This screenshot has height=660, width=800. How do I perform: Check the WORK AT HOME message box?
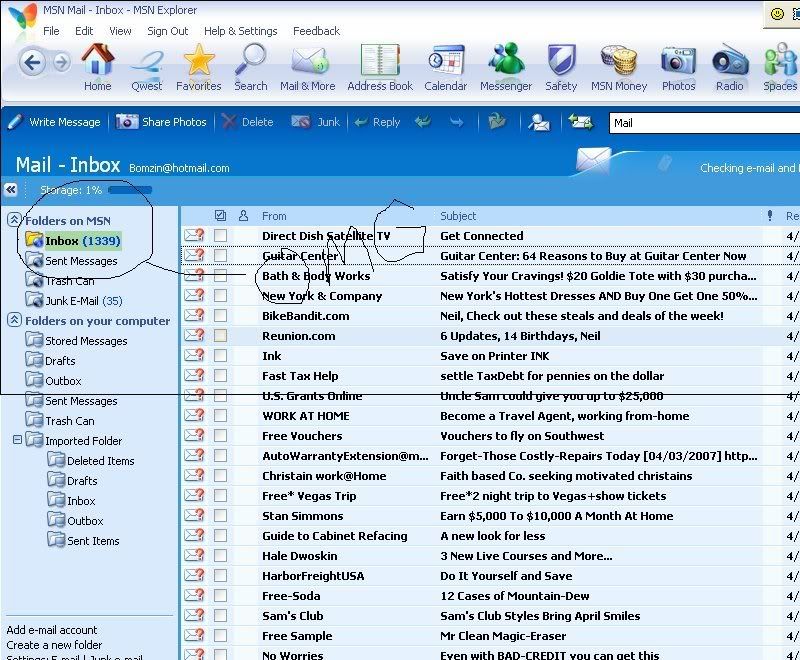220,416
